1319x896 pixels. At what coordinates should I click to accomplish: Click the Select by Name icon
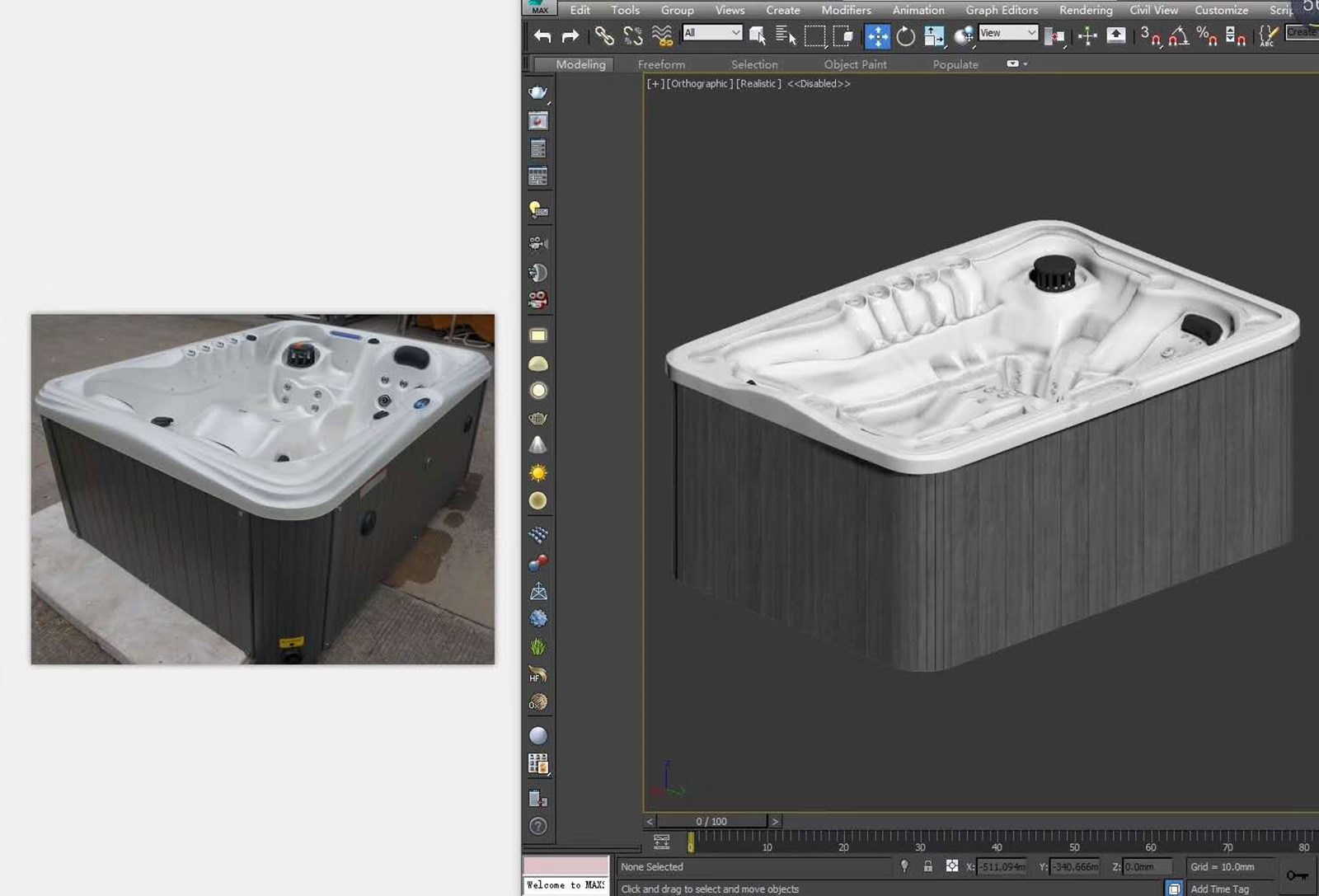(786, 36)
